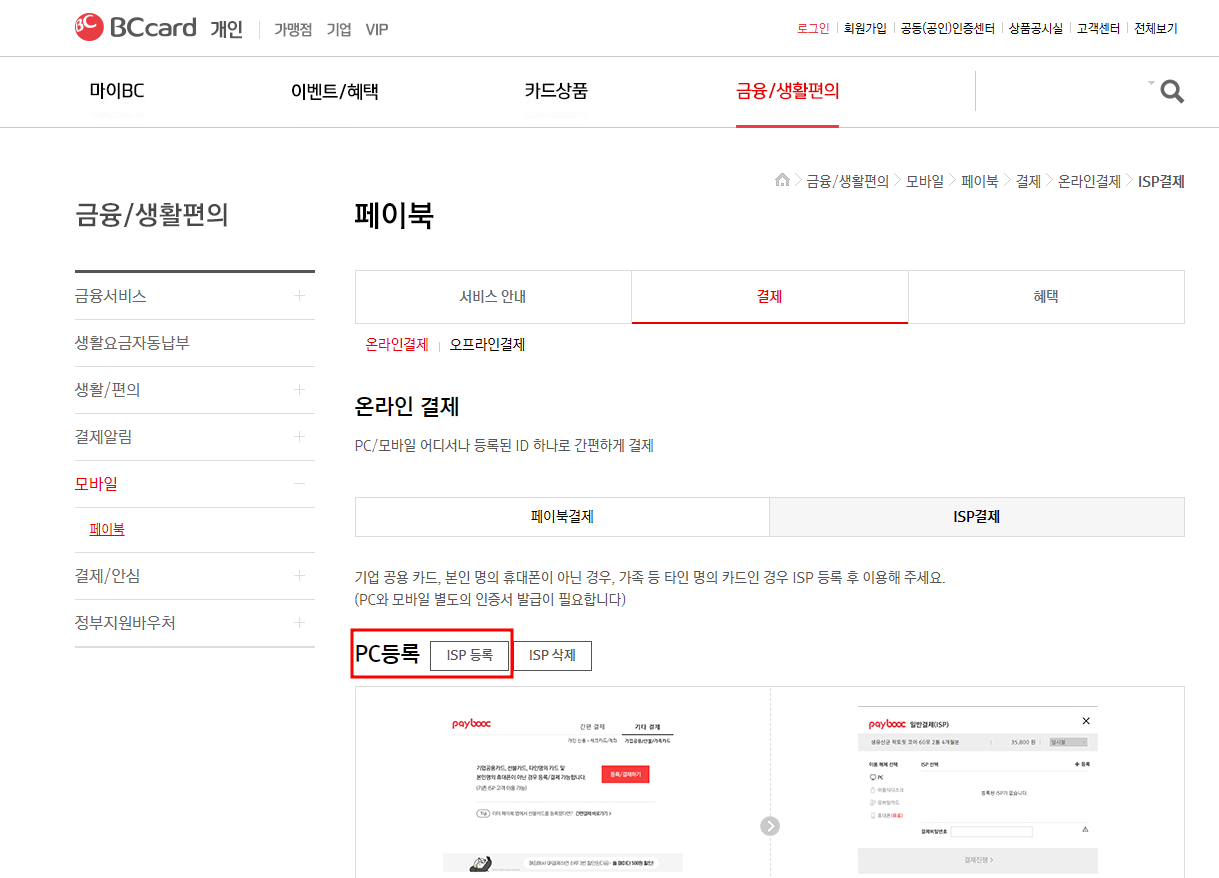This screenshot has height=878, width=1219.
Task: Click 온라인결제 in the breadcrumb
Action: tap(1090, 181)
